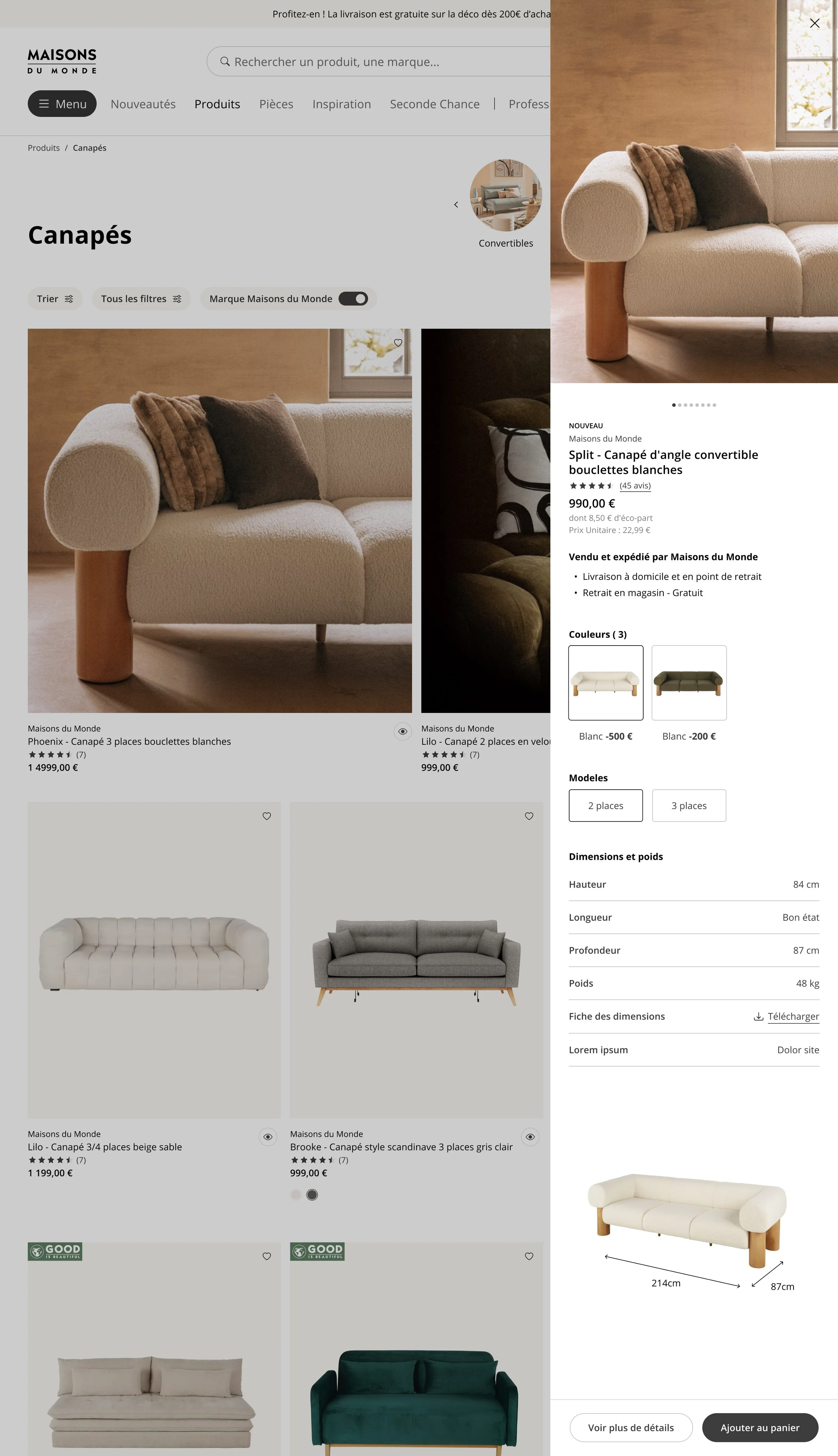The height and width of the screenshot is (1456, 838).
Task: Choose the dark gray Brooke color swatch
Action: (x=312, y=1195)
